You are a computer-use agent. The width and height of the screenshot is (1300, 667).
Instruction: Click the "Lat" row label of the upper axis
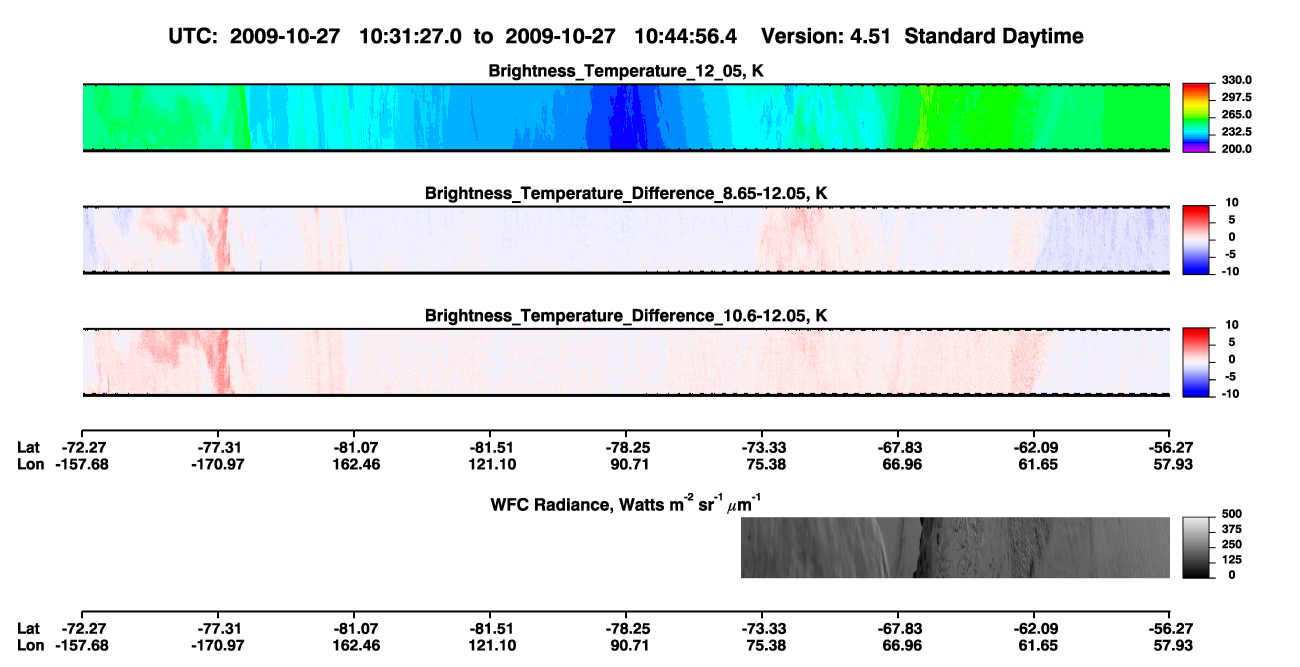tap(29, 448)
